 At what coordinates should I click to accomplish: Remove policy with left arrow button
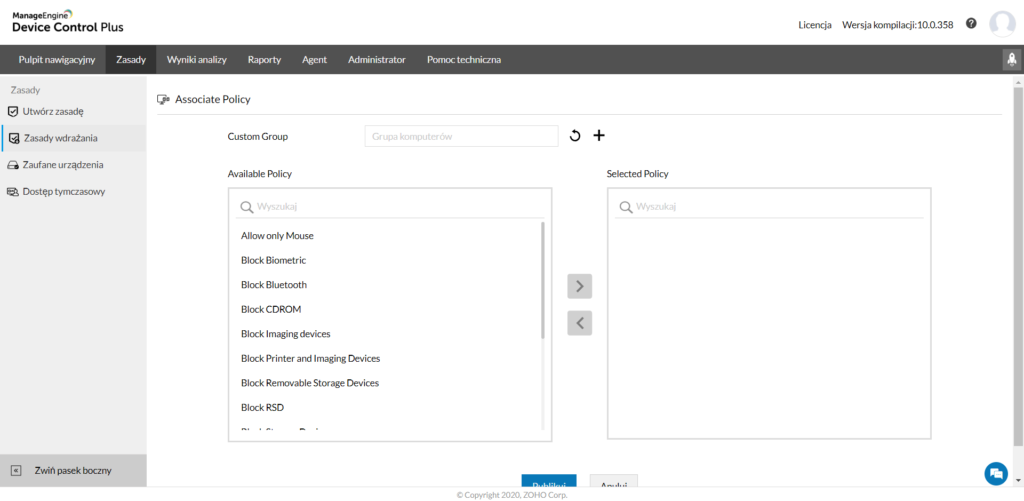pyautogui.click(x=580, y=323)
